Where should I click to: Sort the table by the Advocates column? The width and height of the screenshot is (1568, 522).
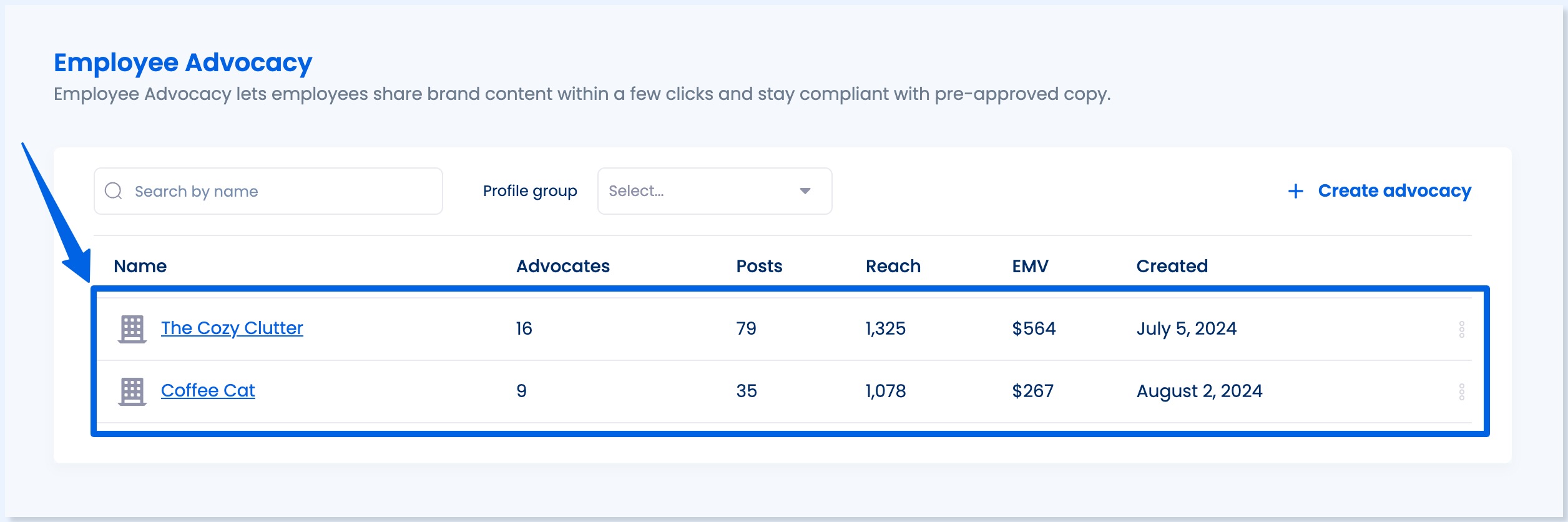point(562,265)
